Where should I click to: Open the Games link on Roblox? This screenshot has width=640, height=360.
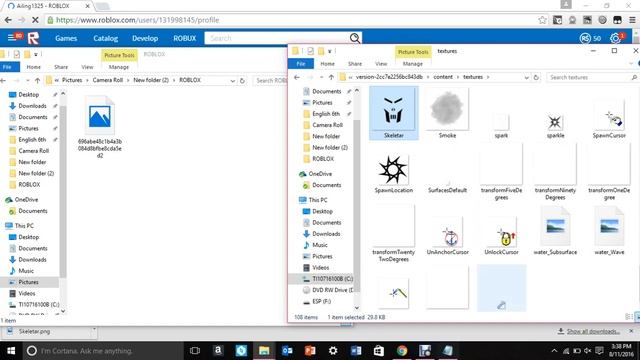pyautogui.click(x=66, y=38)
